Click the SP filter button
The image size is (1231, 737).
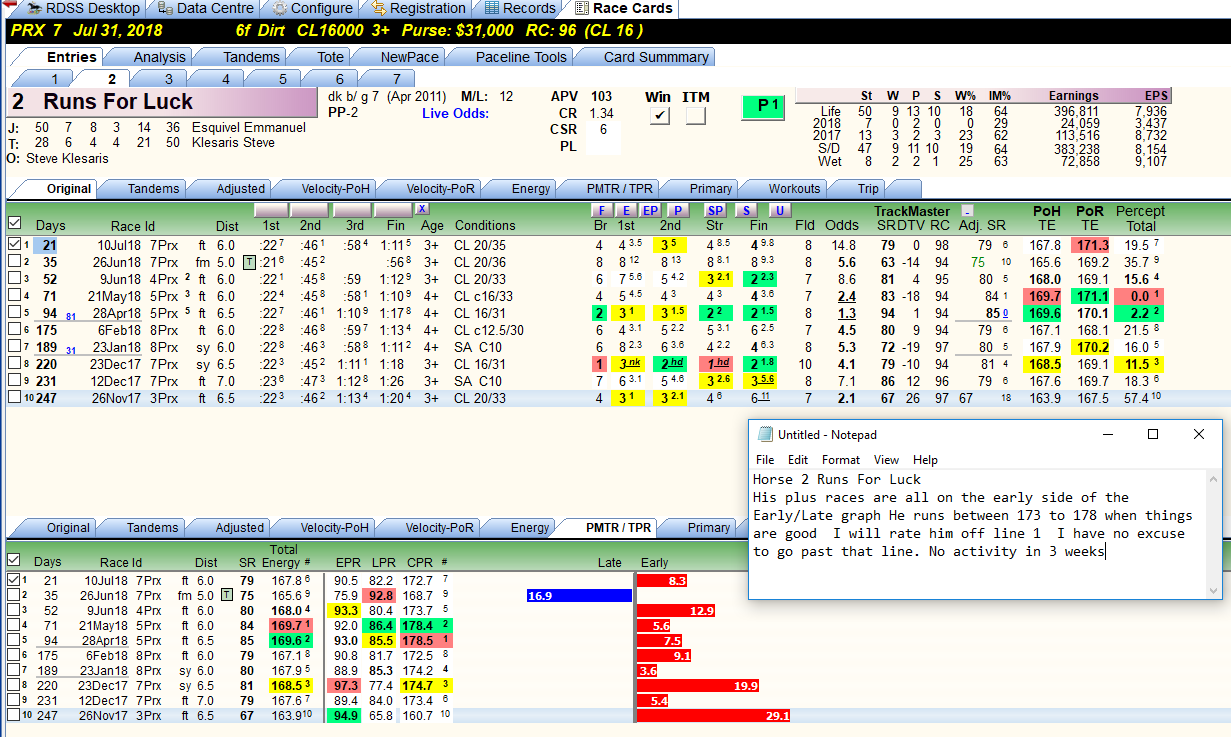point(715,210)
